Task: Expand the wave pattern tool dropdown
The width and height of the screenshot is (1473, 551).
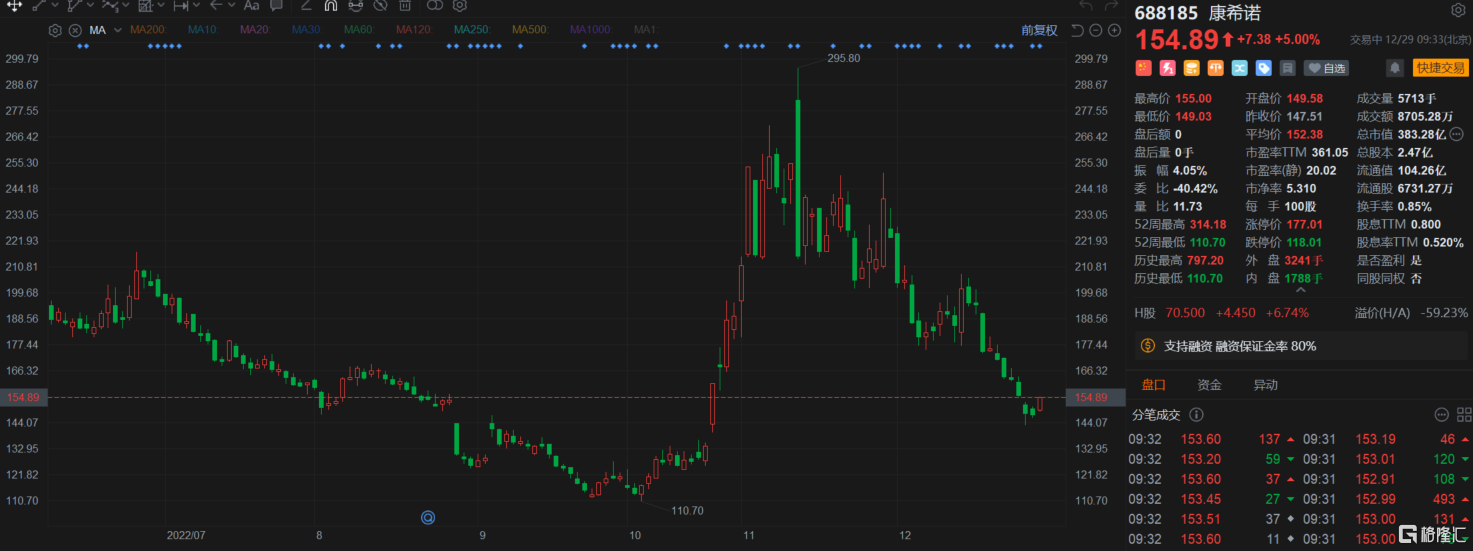Action: point(126,5)
